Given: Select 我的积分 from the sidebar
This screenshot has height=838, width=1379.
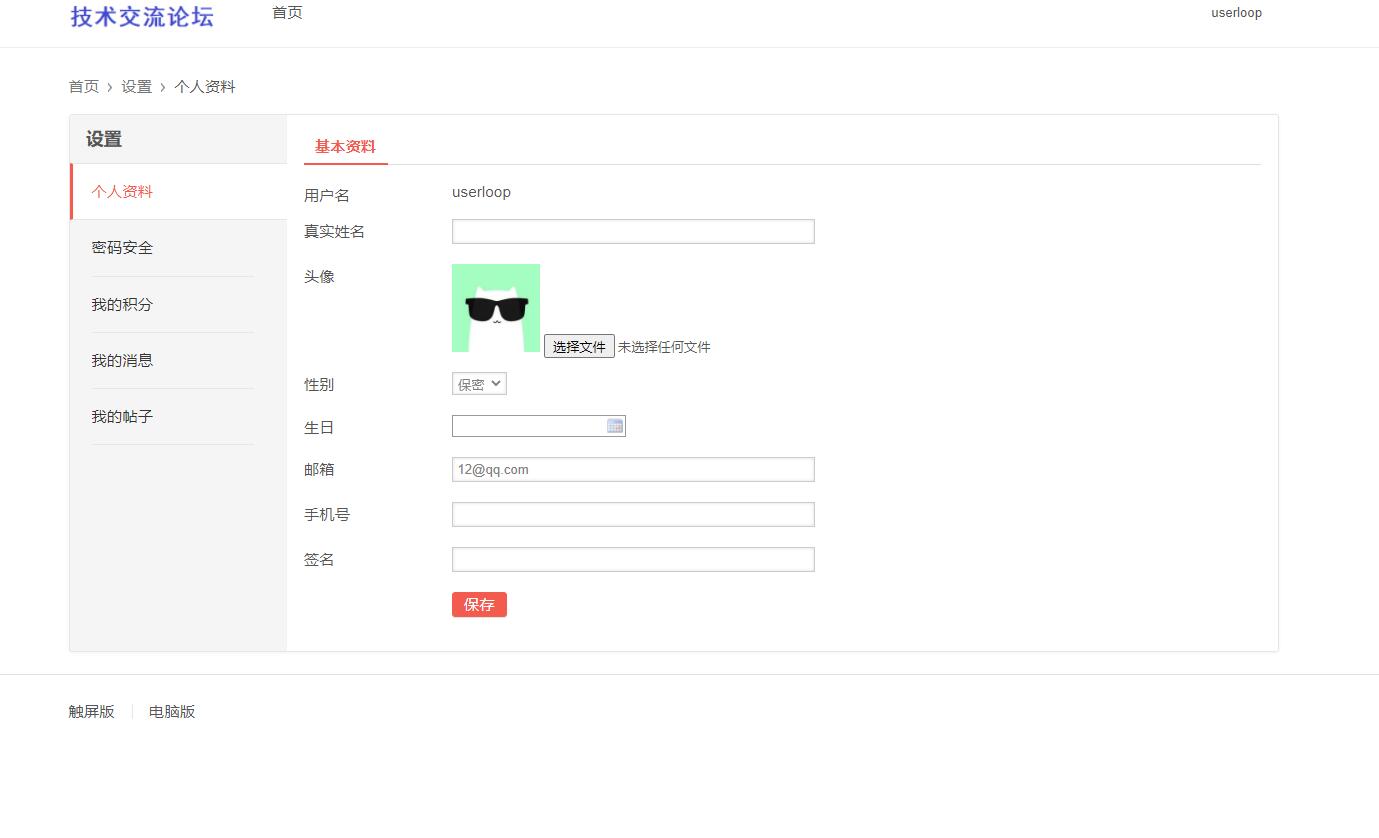Looking at the screenshot, I should (122, 304).
